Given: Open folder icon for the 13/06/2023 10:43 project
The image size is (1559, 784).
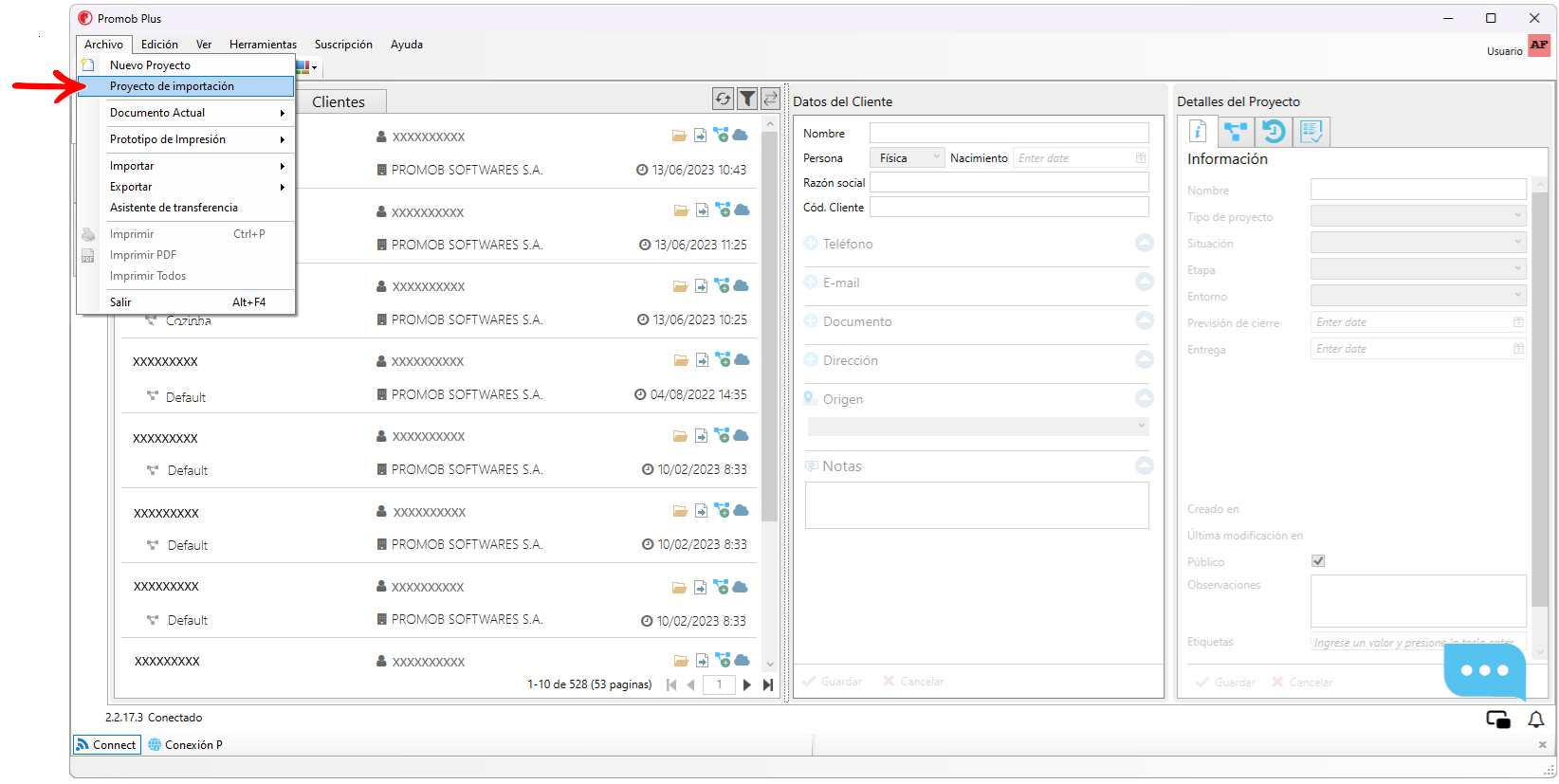Looking at the screenshot, I should (x=679, y=136).
